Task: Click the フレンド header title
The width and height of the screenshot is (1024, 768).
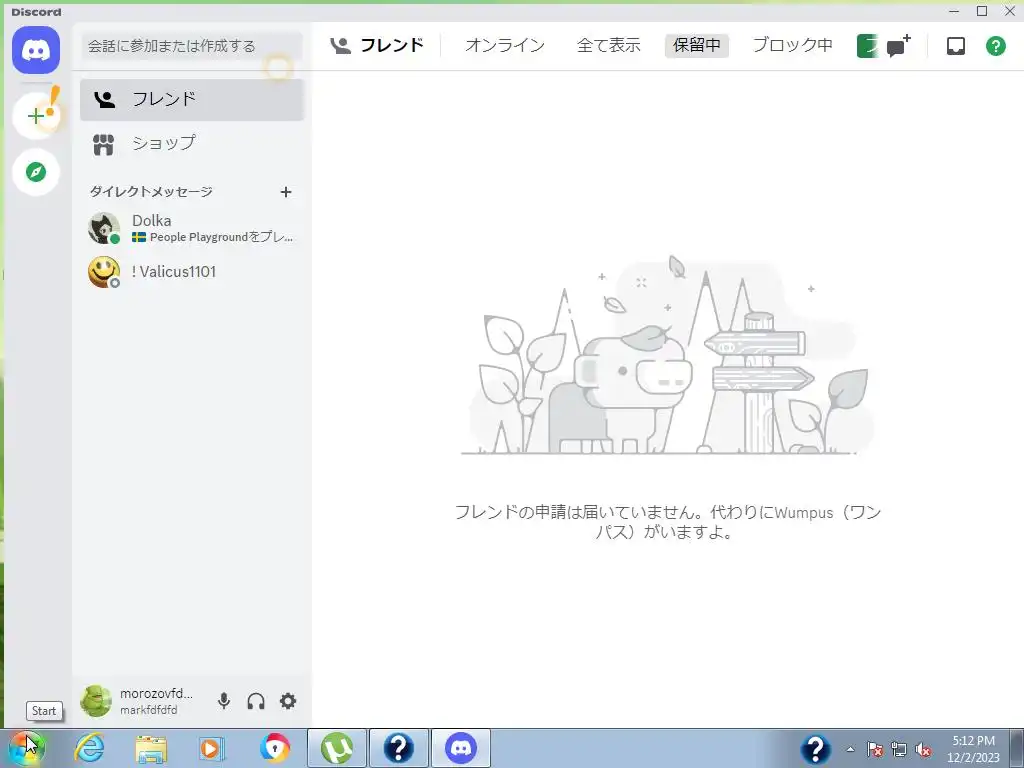Action: [x=392, y=46]
